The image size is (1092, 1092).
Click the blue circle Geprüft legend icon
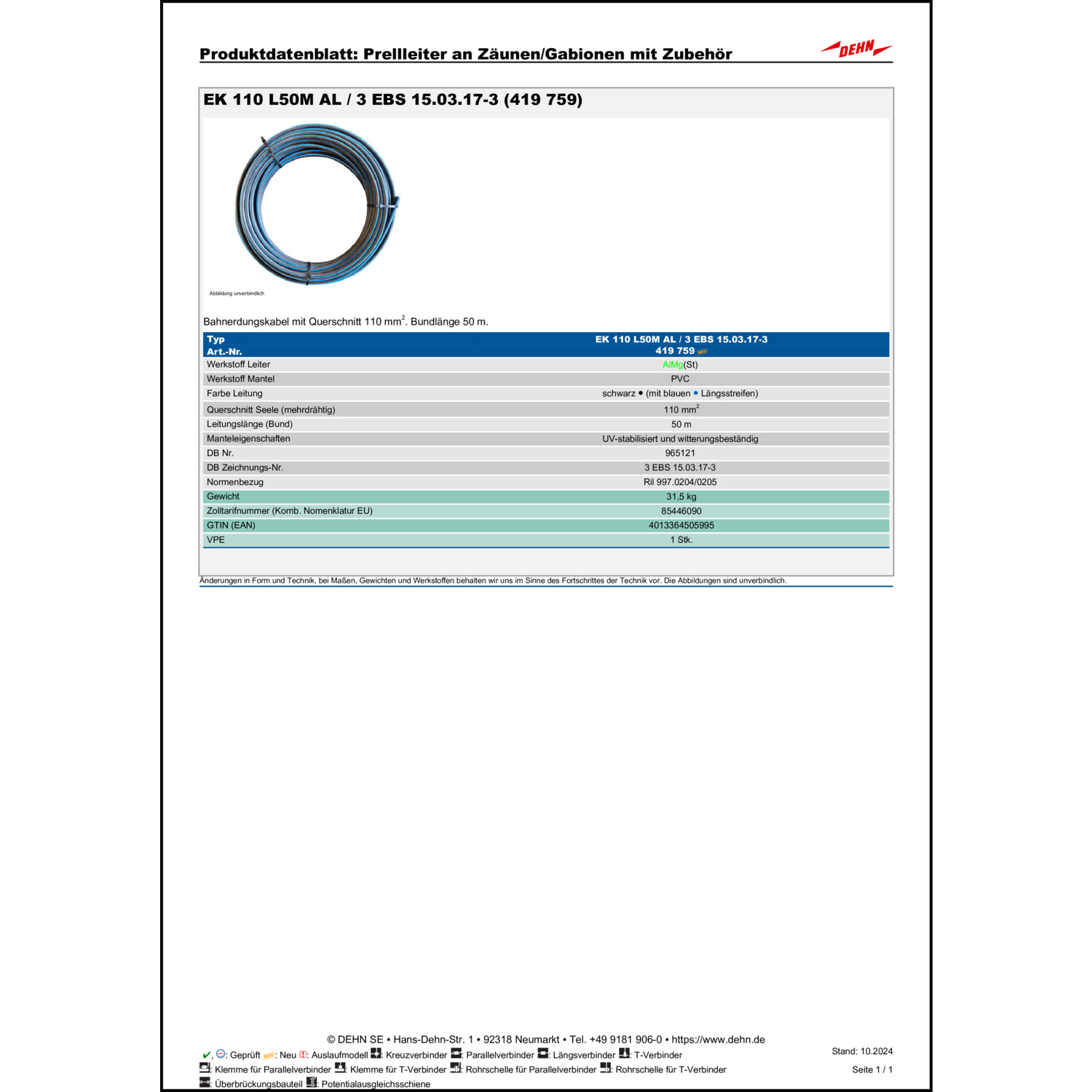(x=221, y=1053)
